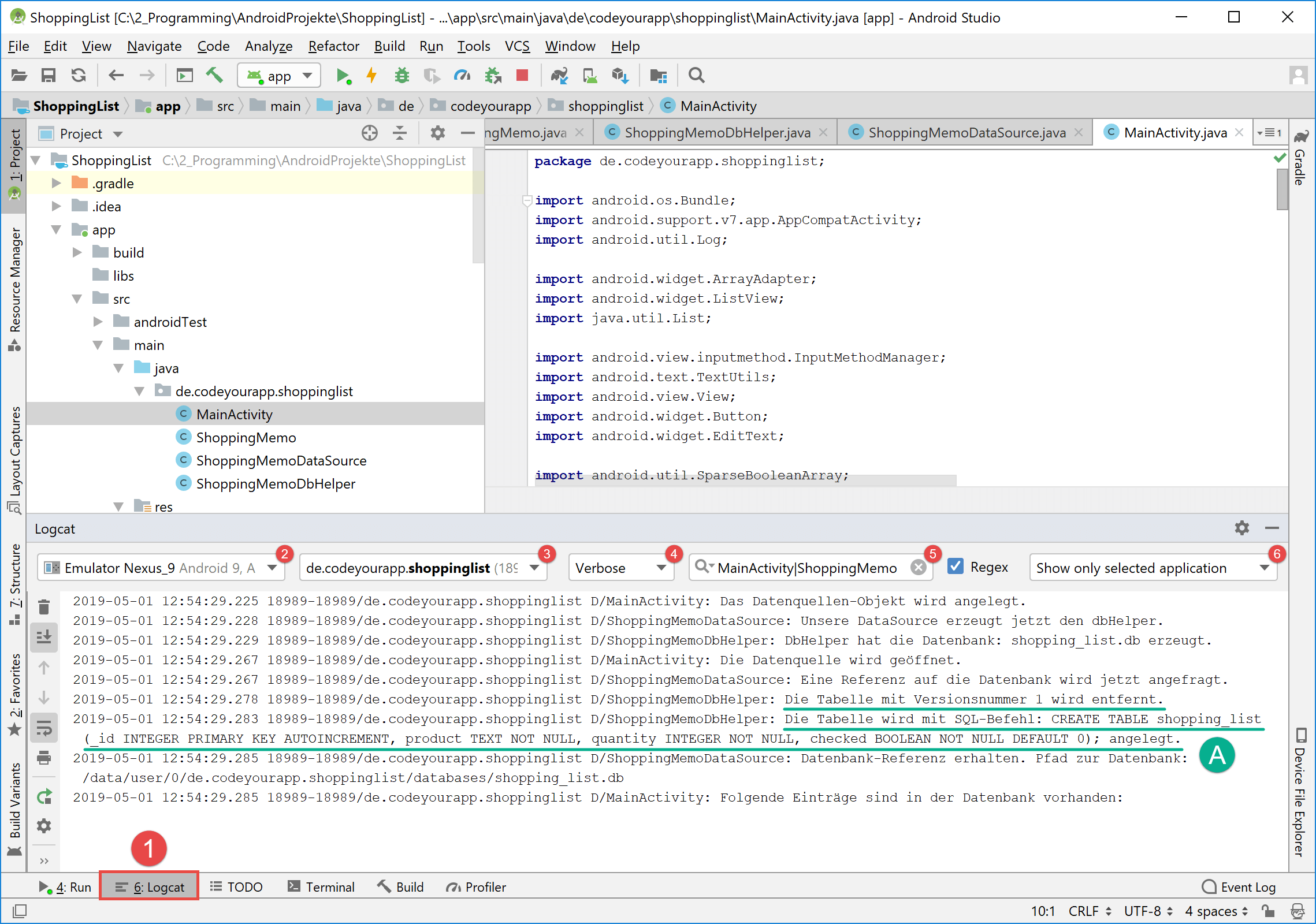
Task: Click the Save All floppy icon
Action: click(x=49, y=76)
